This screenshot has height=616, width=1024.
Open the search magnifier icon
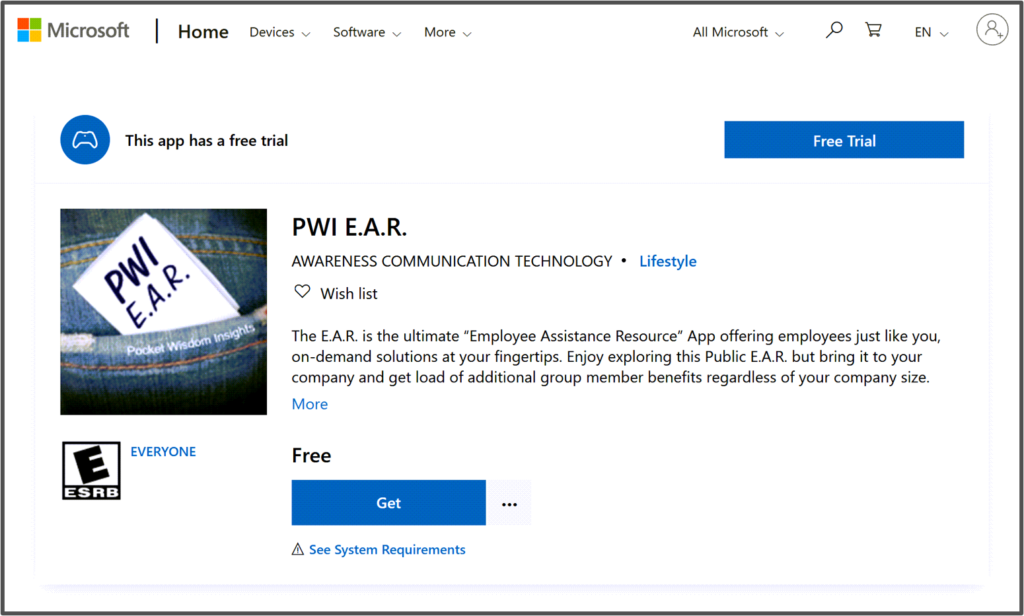click(834, 30)
